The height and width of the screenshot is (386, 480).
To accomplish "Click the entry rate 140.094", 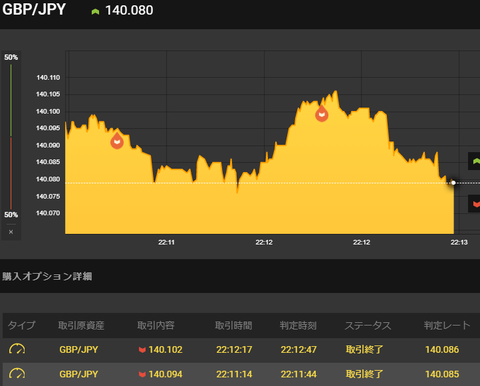I will tap(166, 374).
